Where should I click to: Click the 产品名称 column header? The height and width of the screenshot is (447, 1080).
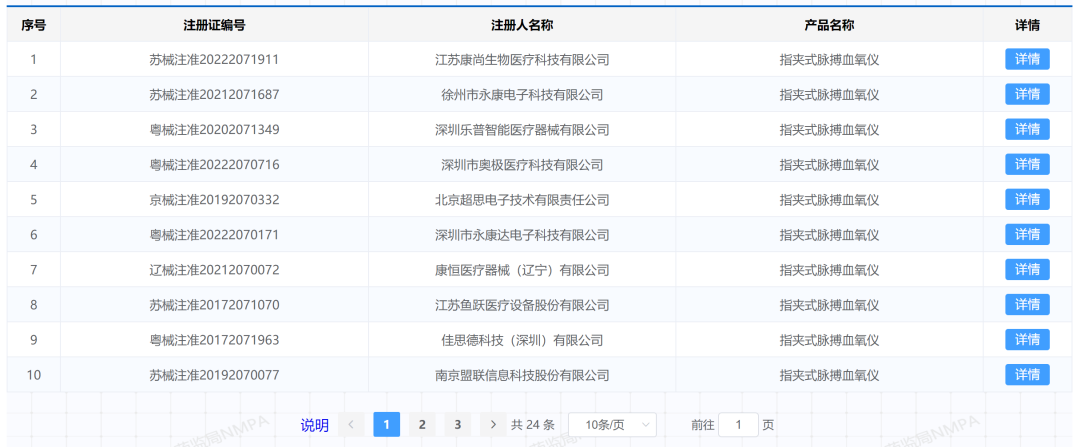(x=829, y=25)
